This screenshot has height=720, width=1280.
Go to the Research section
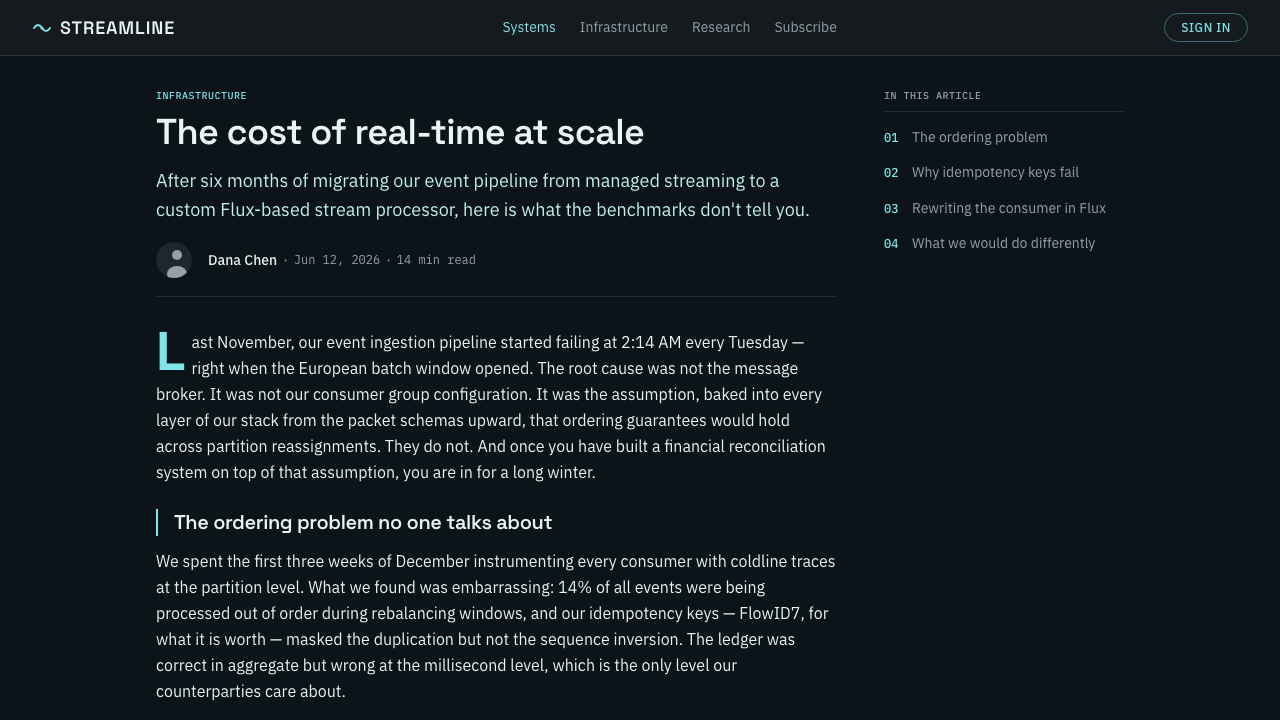click(x=721, y=27)
